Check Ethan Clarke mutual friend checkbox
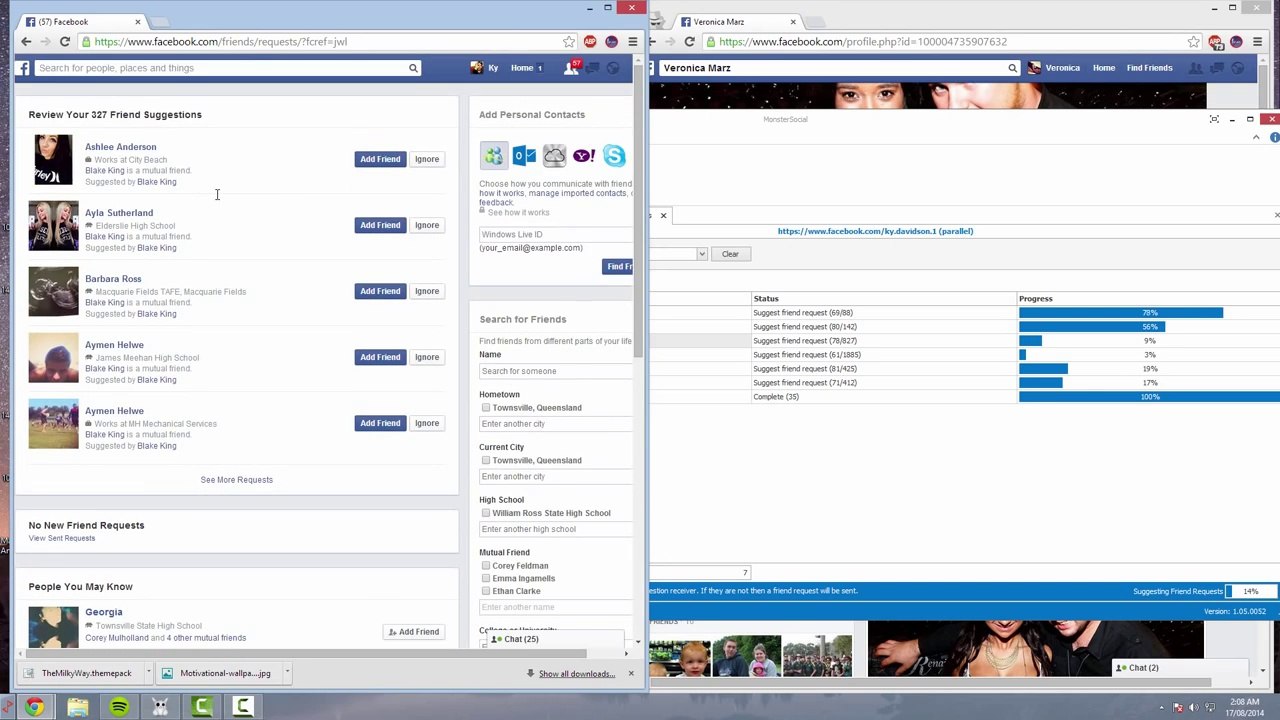The image size is (1280, 720). tap(486, 591)
